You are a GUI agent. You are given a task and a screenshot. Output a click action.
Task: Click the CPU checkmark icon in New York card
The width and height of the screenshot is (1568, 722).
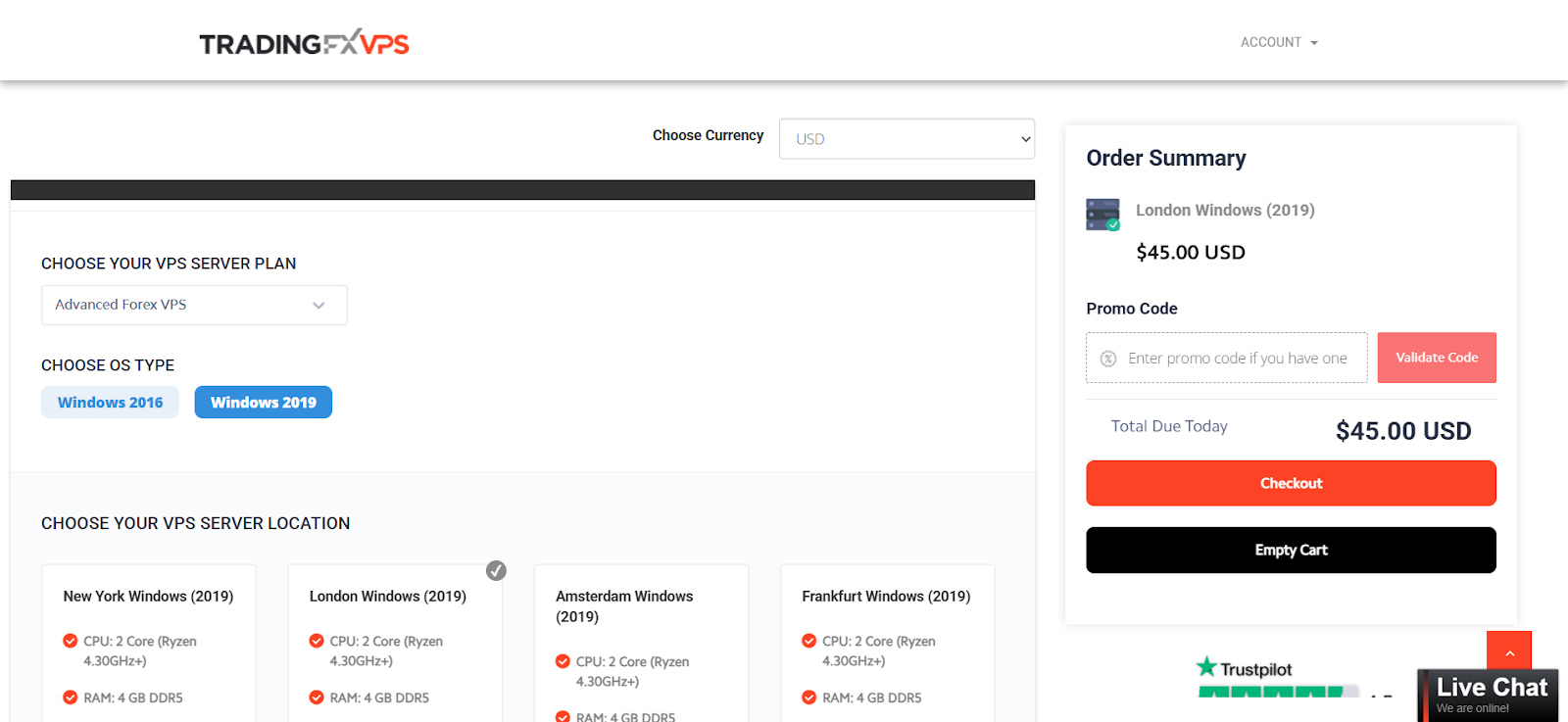coord(71,641)
